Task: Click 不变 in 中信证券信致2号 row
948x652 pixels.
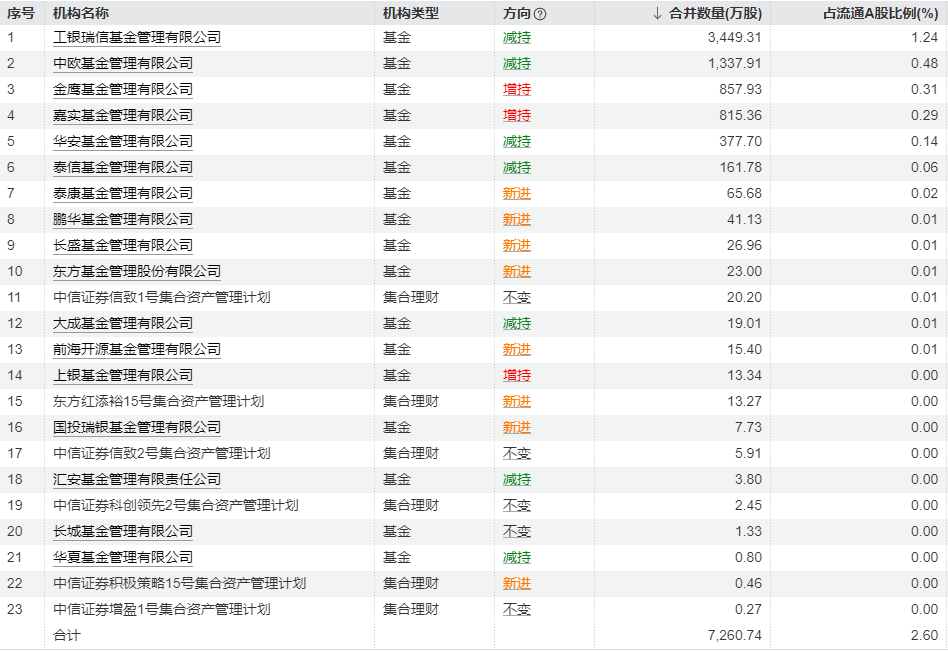Action: tap(517, 454)
